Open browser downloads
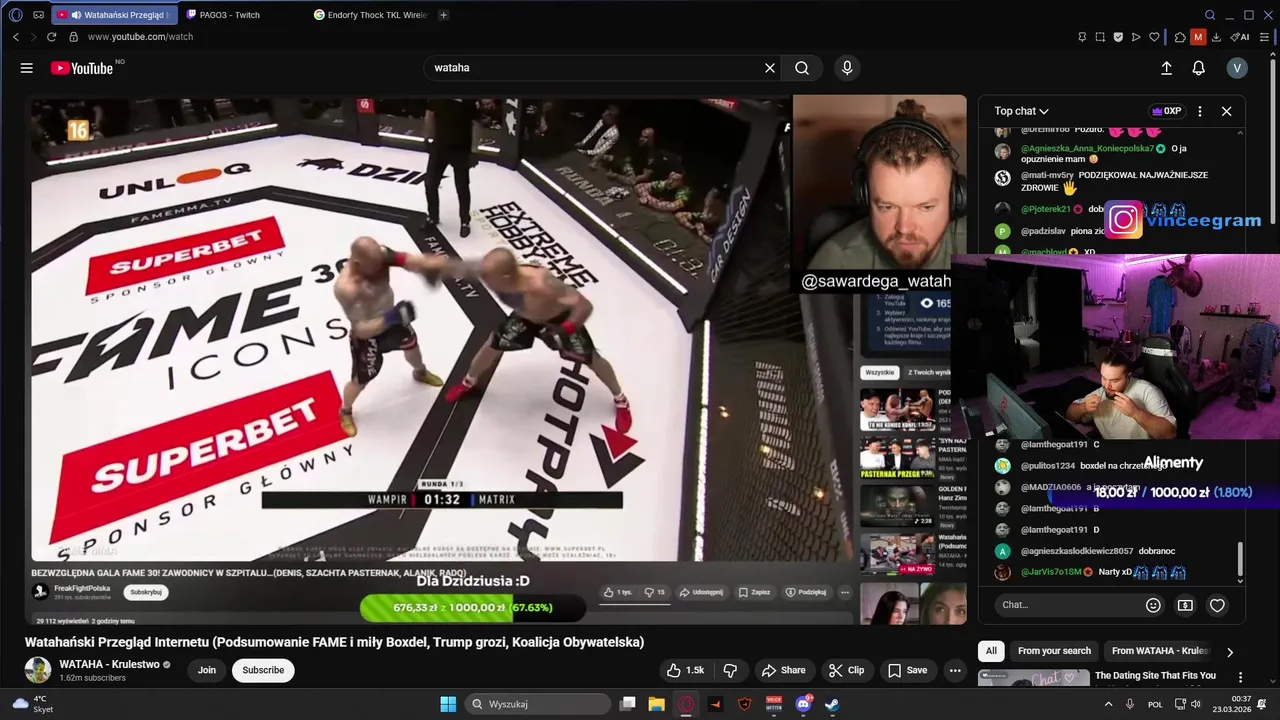Viewport: 1280px width, 720px height. coord(1216,37)
